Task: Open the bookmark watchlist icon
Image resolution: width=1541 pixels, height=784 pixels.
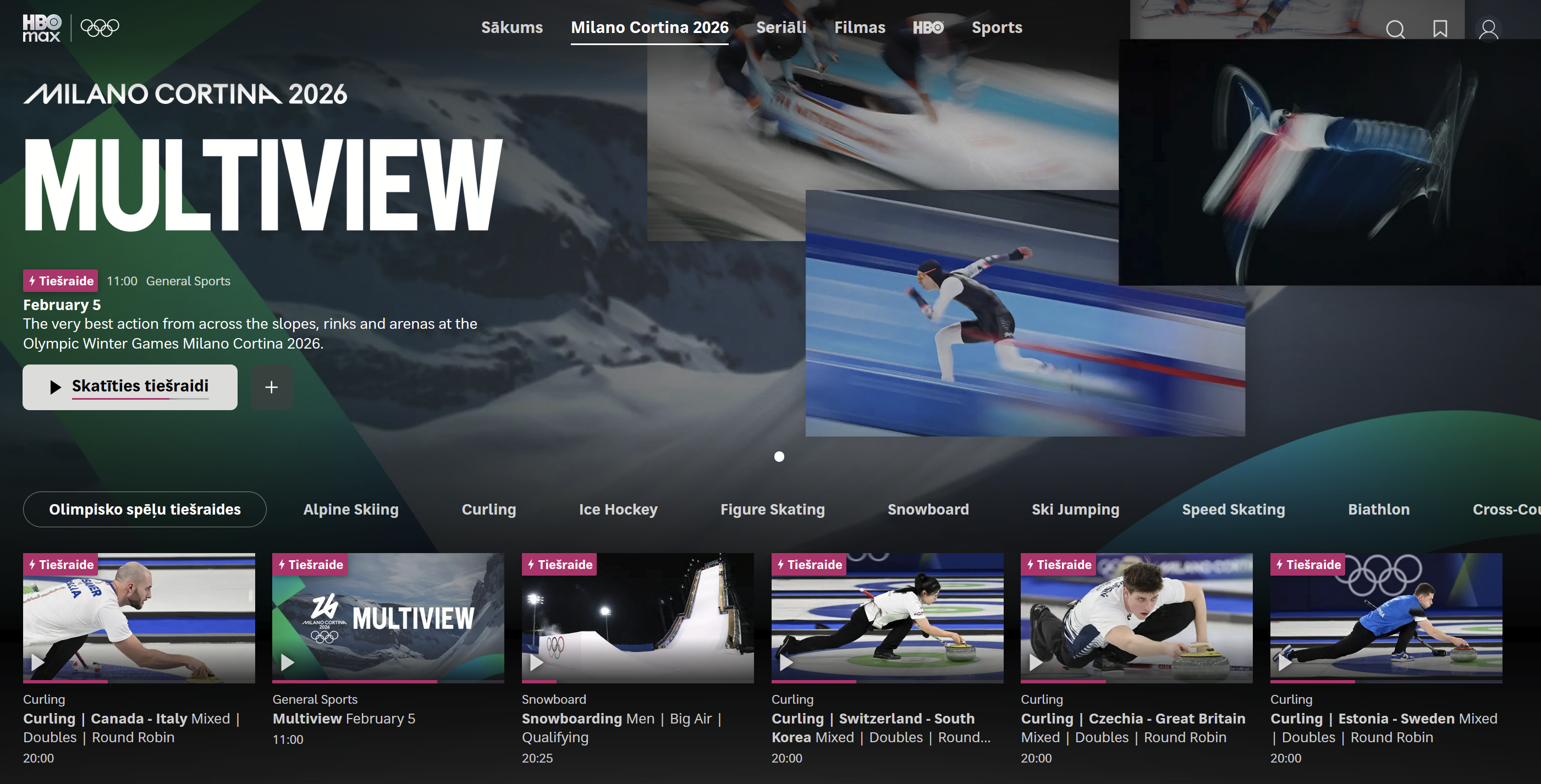Action: coord(1440,29)
